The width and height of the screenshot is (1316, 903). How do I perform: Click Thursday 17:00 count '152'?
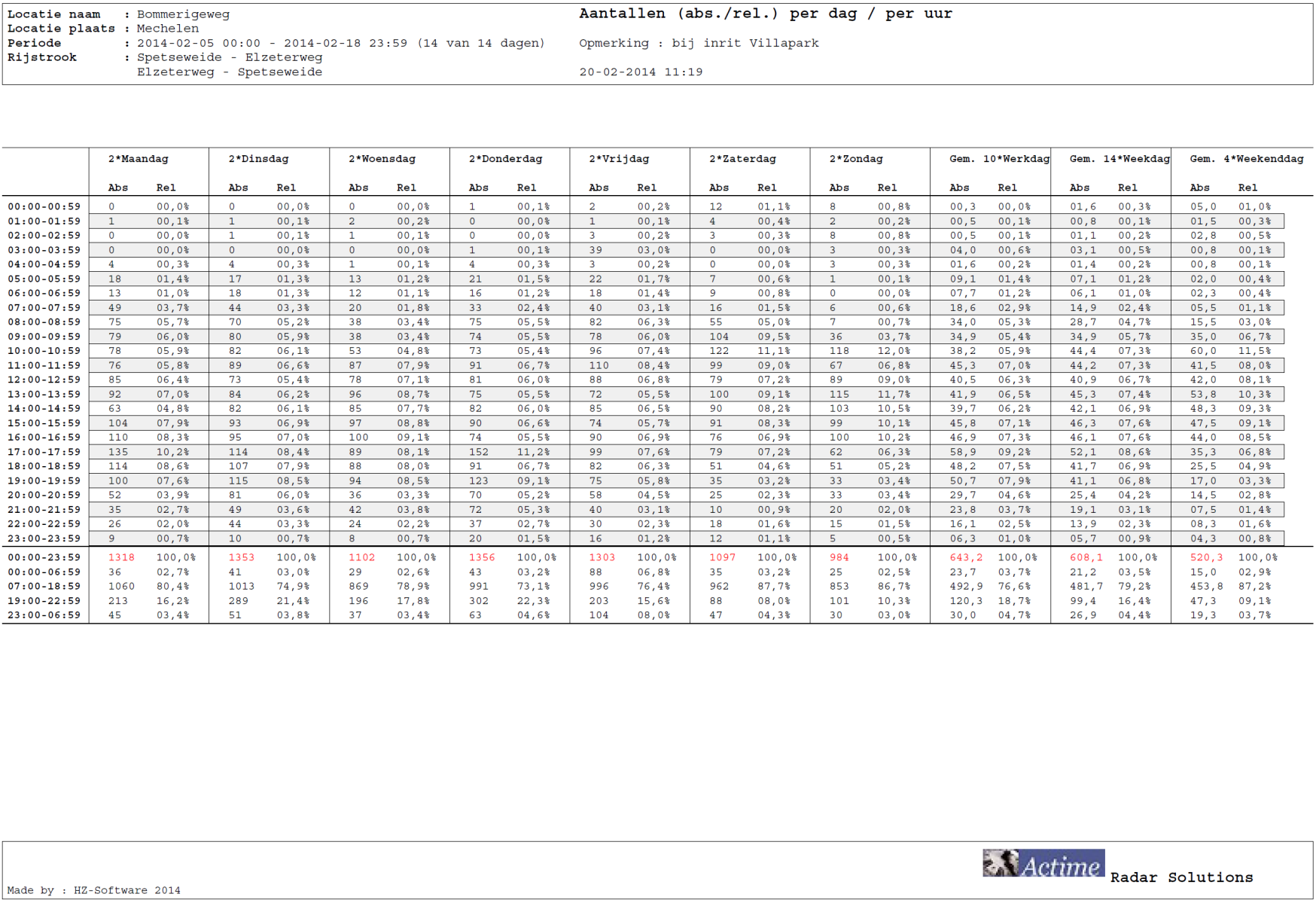pyautogui.click(x=479, y=452)
